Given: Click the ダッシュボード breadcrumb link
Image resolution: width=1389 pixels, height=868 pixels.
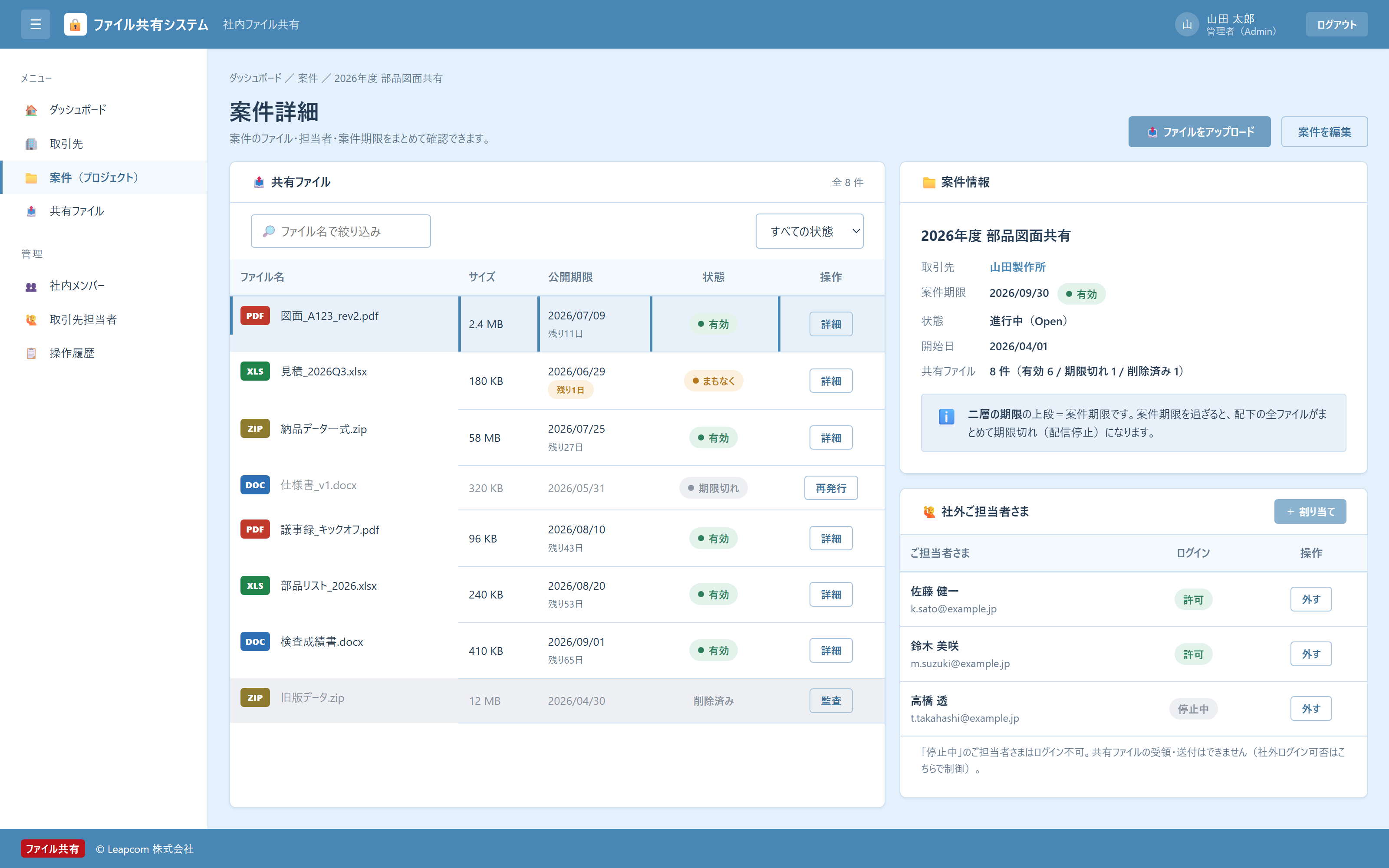Looking at the screenshot, I should click(255, 78).
